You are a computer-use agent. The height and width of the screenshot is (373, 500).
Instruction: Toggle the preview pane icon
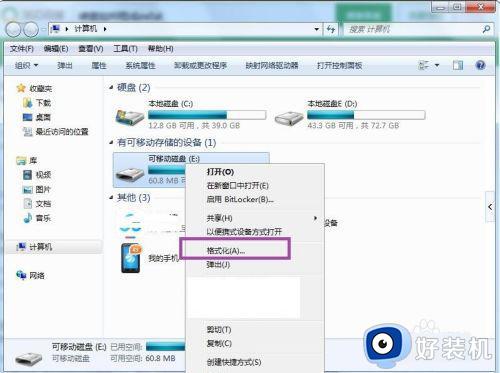pyautogui.click(x=458, y=65)
